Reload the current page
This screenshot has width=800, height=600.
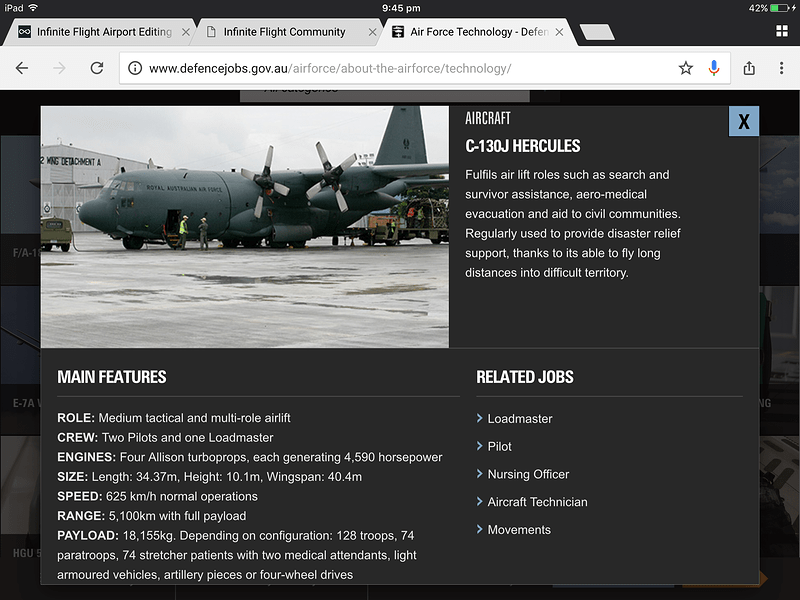pyautogui.click(x=97, y=68)
